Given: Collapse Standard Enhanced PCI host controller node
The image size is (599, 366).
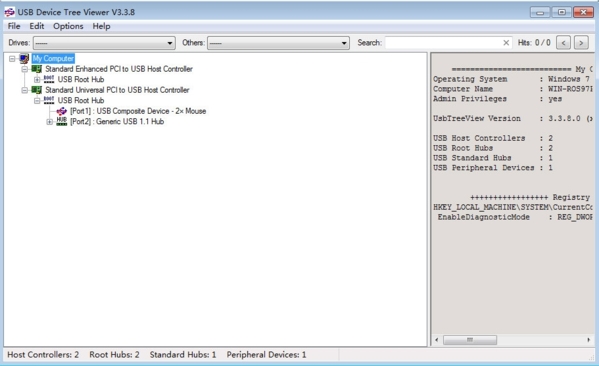Looking at the screenshot, I should (24, 69).
